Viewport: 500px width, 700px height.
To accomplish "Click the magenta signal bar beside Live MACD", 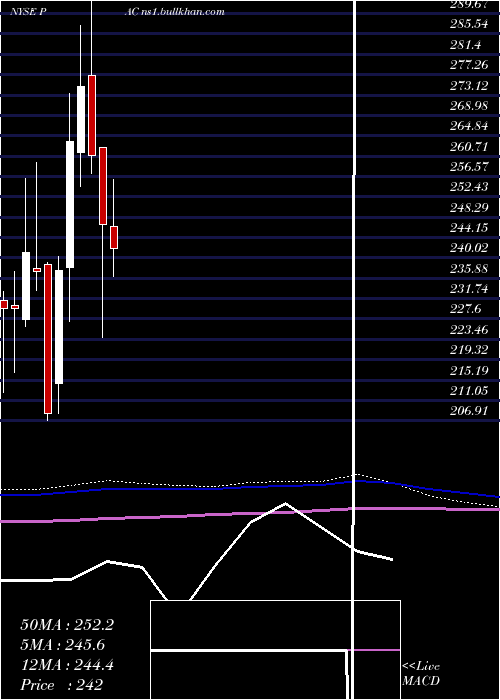I will point(373,650).
